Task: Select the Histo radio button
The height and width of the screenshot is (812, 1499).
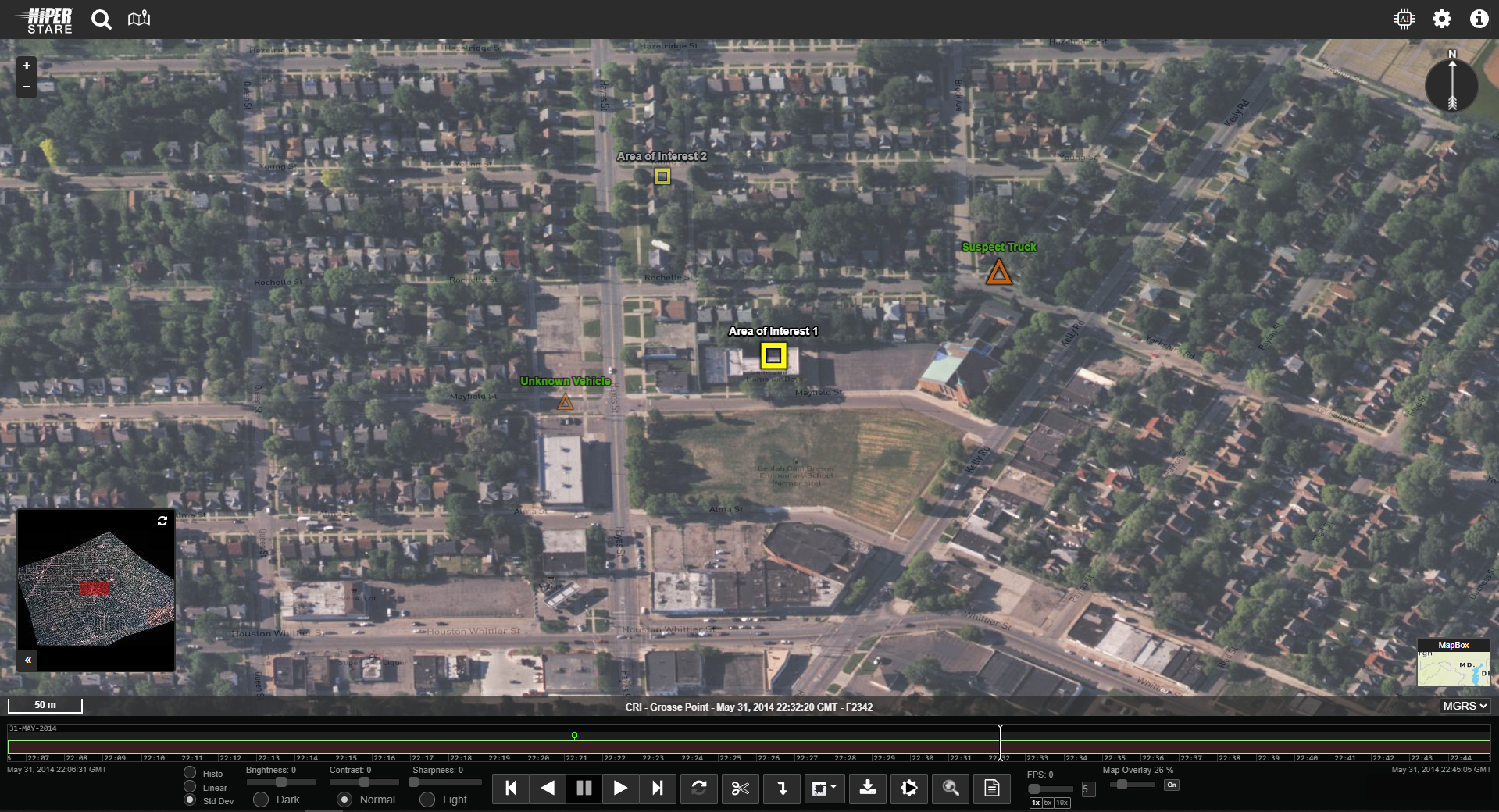Action: pyautogui.click(x=190, y=773)
